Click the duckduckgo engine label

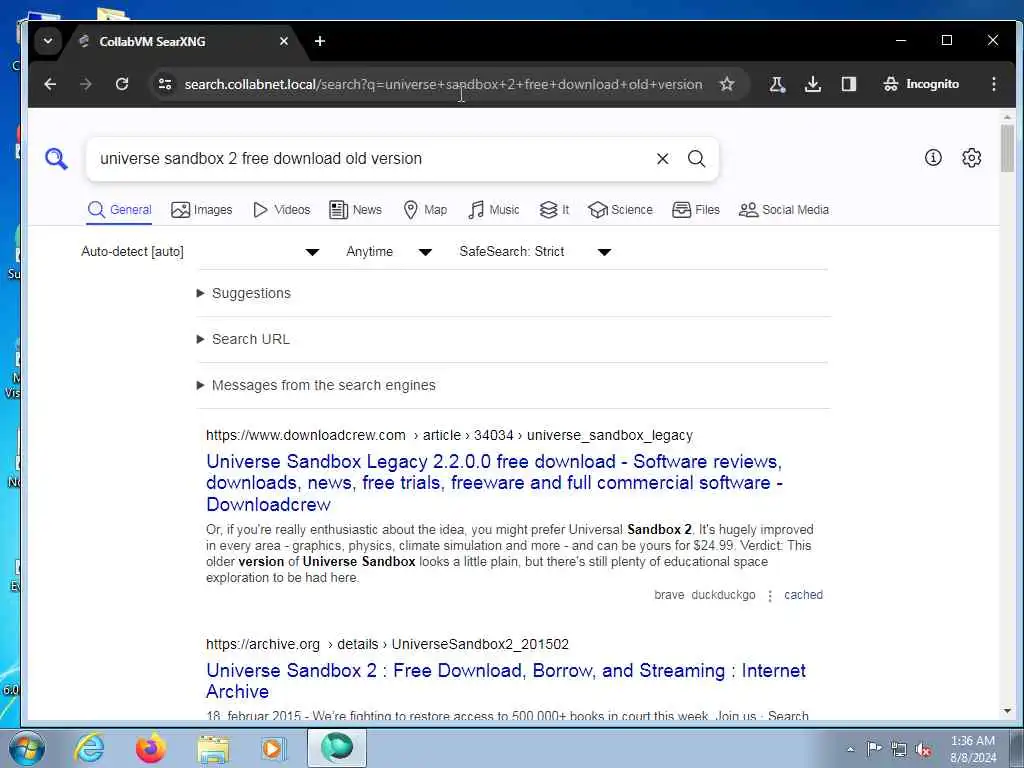tap(723, 595)
